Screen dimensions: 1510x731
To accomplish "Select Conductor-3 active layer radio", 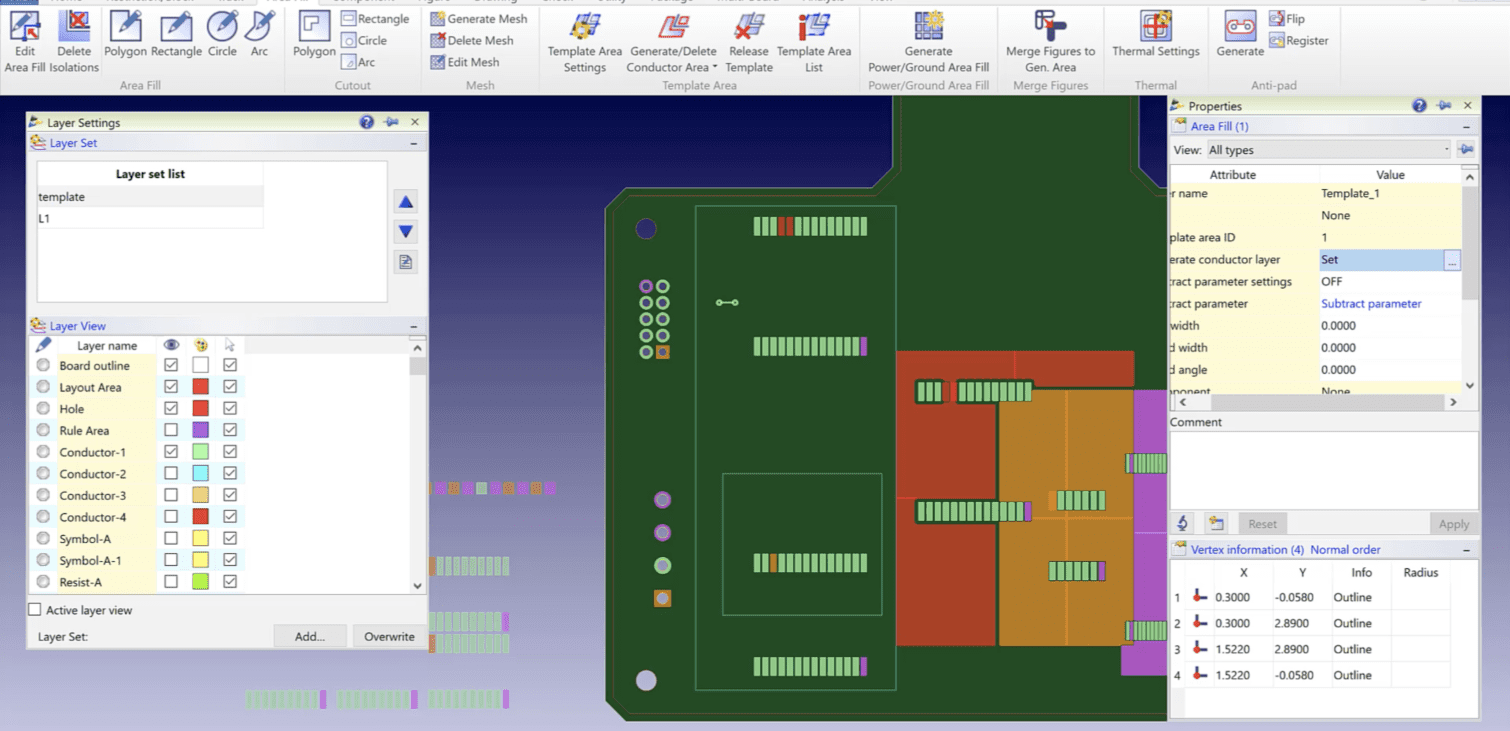I will (43, 495).
